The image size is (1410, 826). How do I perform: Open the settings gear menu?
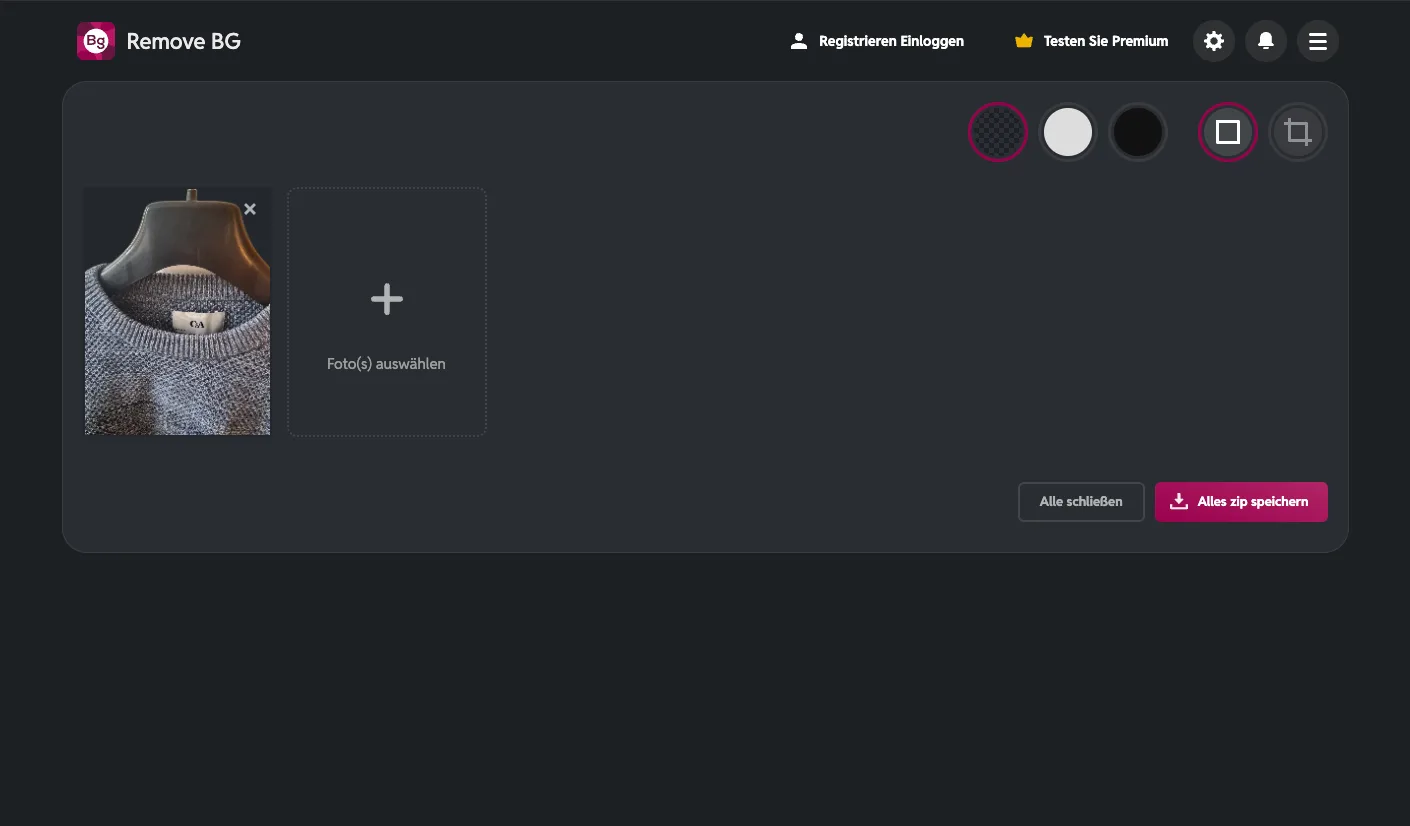tap(1214, 41)
